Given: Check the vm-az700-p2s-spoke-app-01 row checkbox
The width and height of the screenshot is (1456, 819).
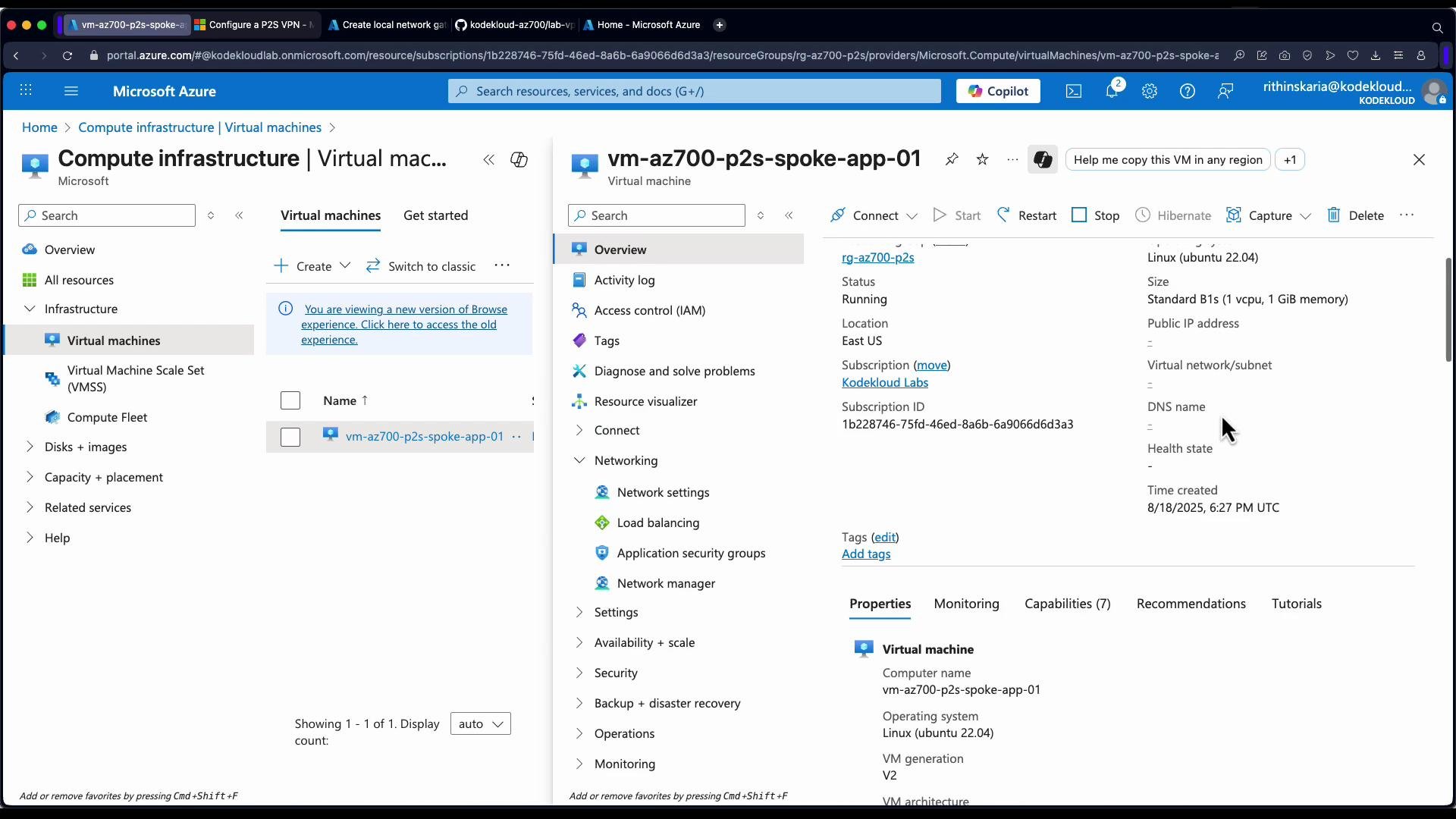Looking at the screenshot, I should 290,437.
